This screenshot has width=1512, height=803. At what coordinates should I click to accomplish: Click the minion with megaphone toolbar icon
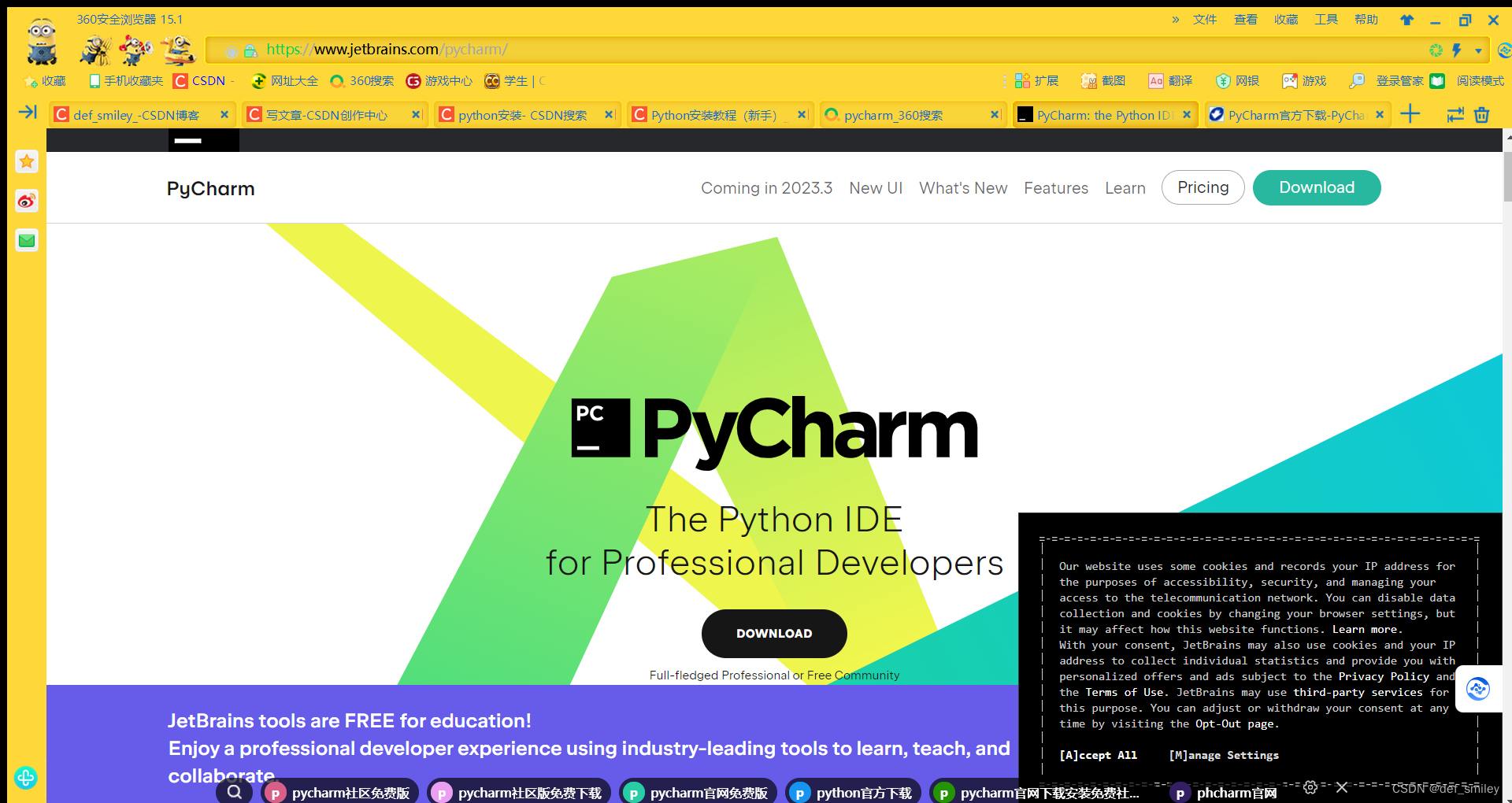coord(136,50)
